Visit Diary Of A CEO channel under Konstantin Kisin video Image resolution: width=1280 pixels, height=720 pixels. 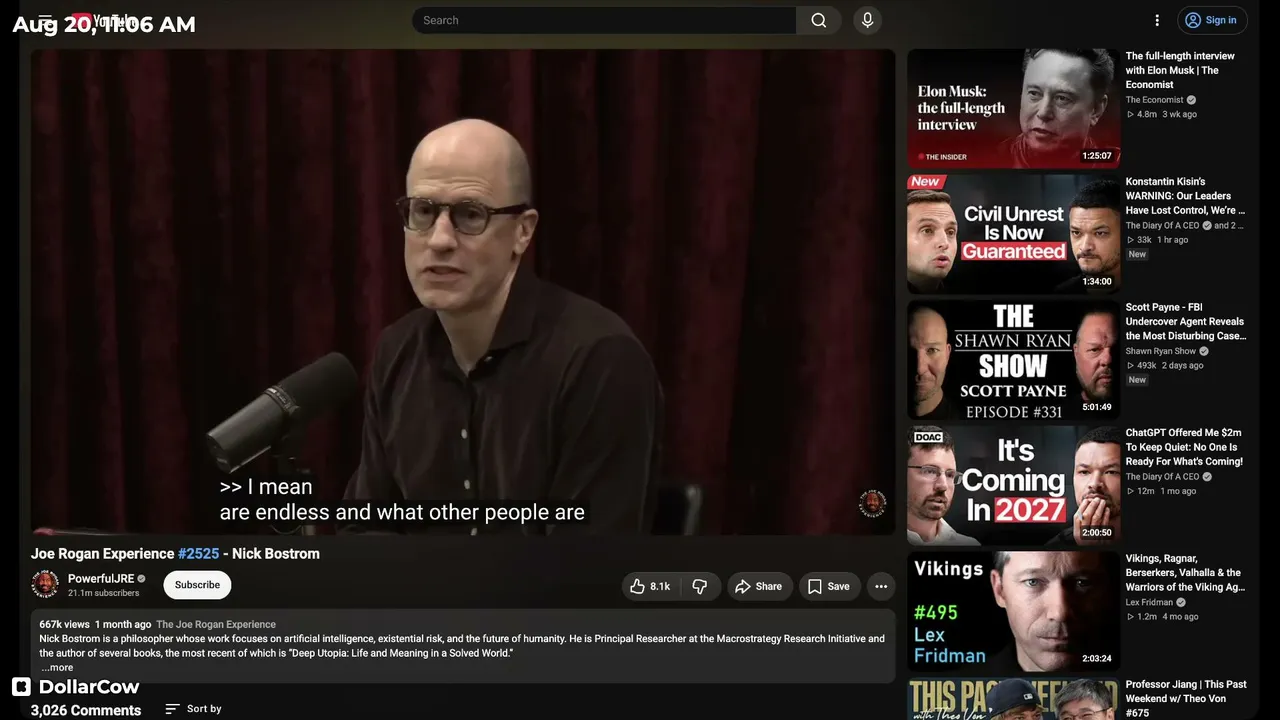coord(1162,226)
